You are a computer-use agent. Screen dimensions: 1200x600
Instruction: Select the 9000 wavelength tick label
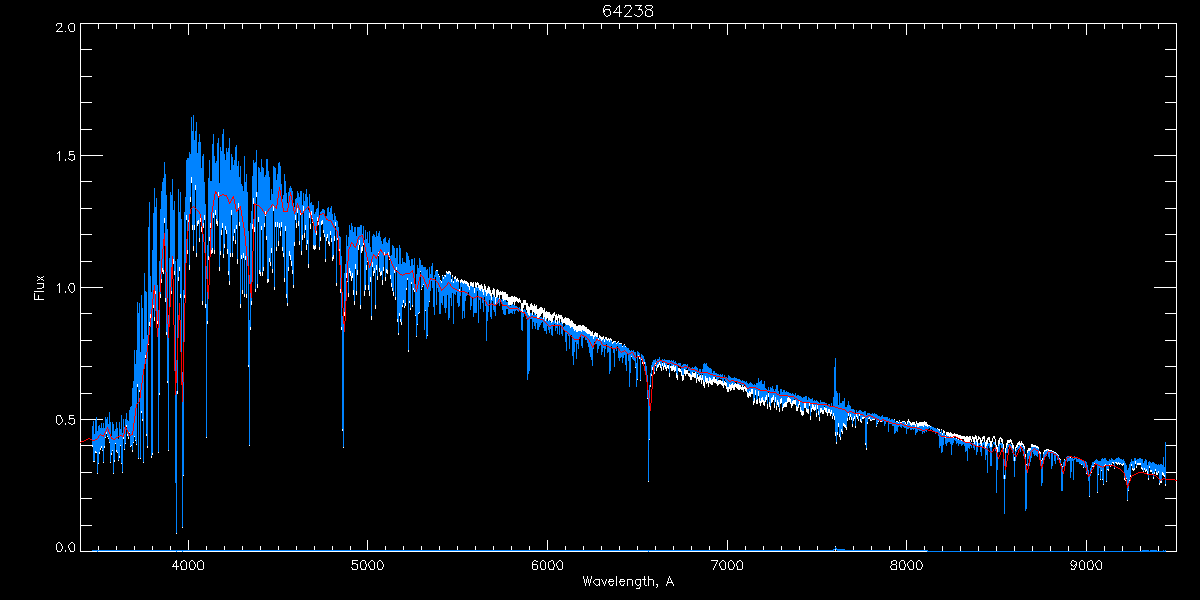click(x=1086, y=563)
